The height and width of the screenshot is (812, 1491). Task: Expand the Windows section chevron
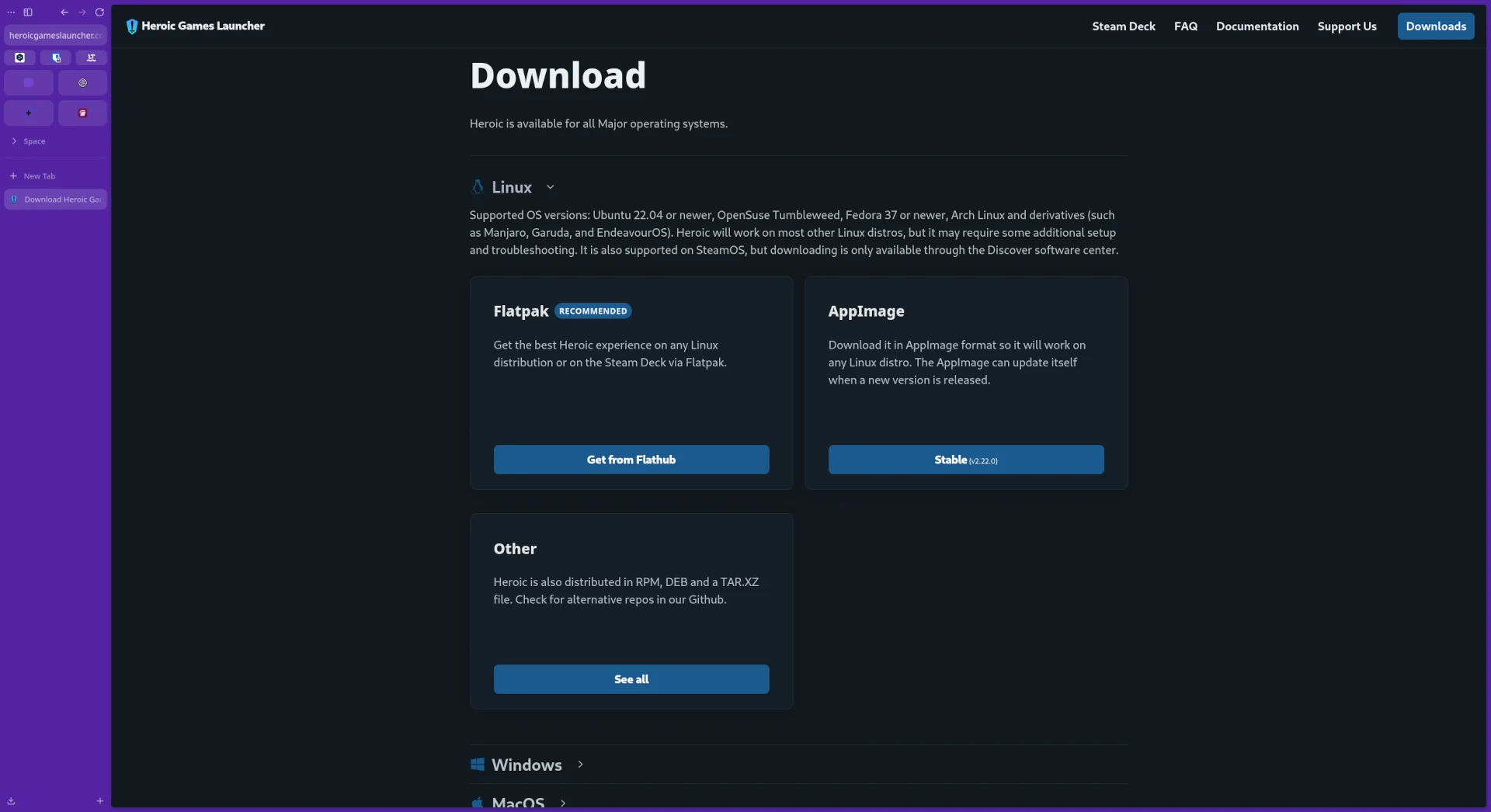[580, 765]
